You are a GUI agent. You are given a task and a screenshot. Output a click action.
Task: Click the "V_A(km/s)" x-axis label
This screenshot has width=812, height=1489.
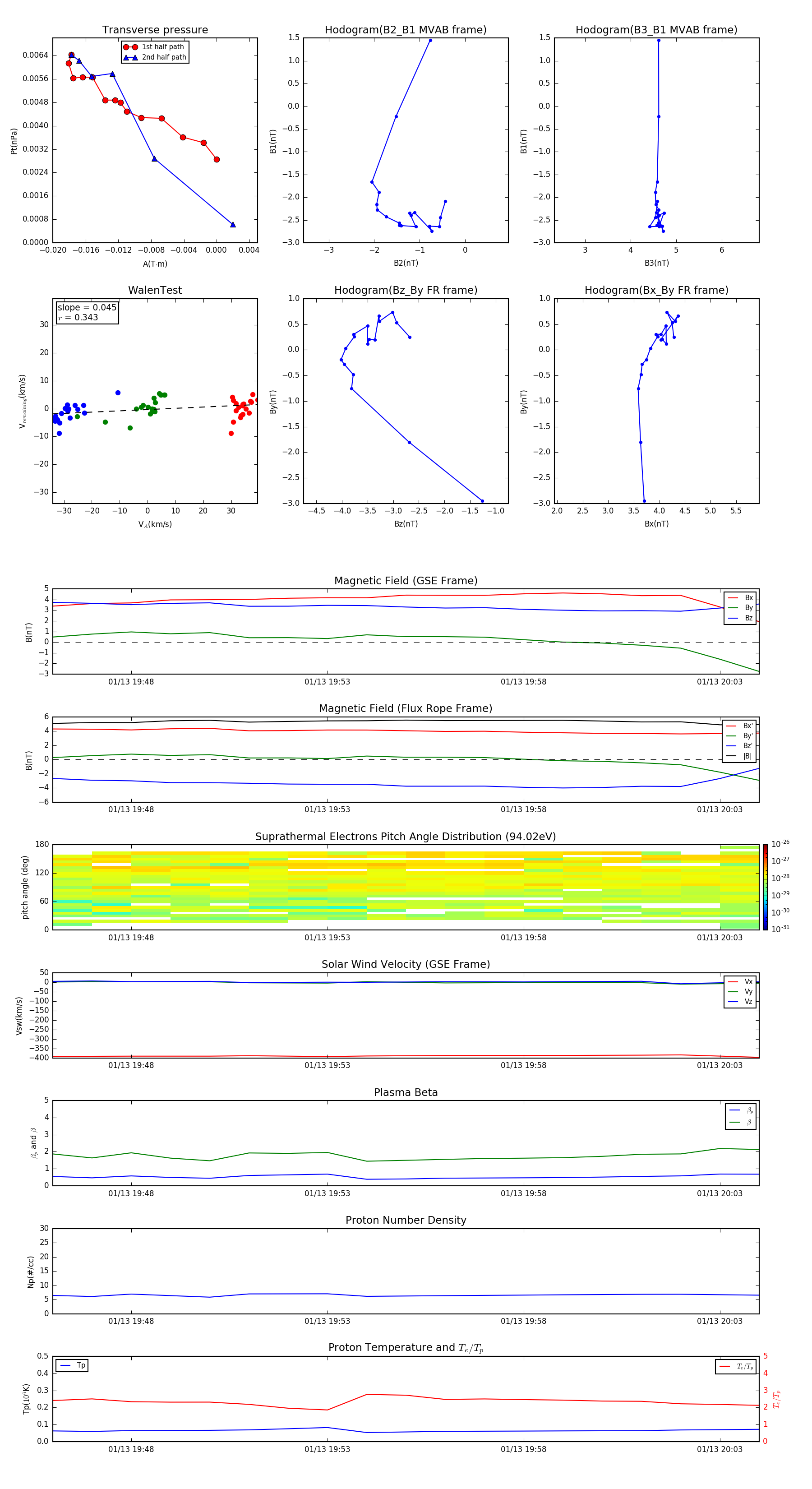(155, 524)
